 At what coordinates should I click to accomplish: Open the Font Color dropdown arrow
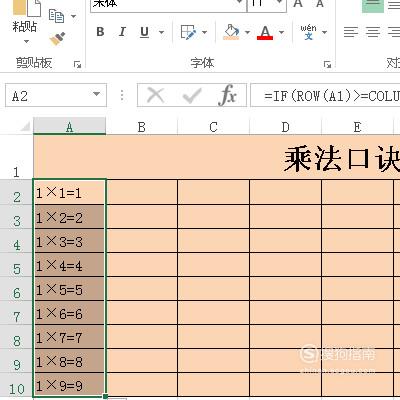282,32
